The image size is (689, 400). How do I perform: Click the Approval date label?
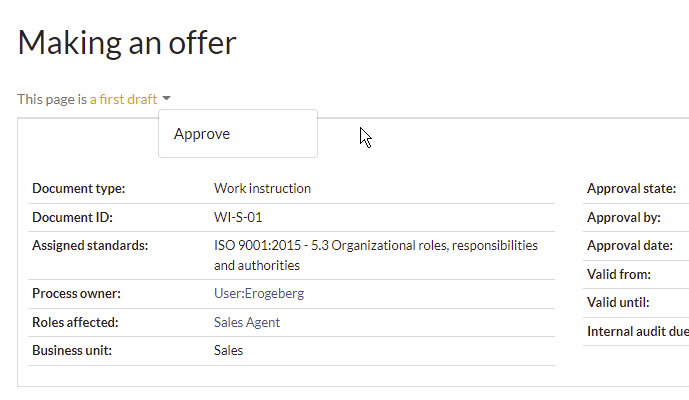[x=630, y=245]
